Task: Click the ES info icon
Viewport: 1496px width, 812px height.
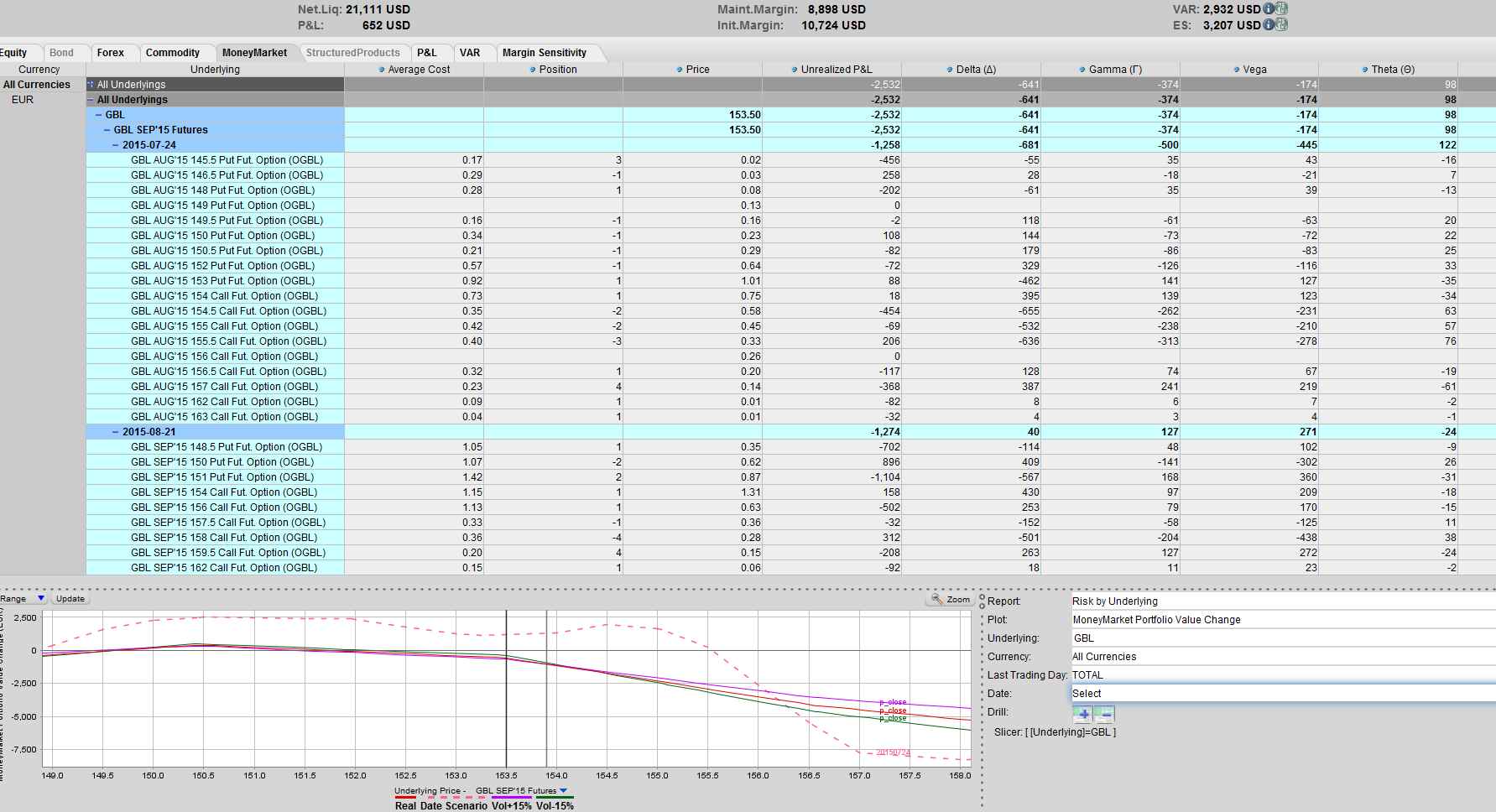Action: (1269, 24)
